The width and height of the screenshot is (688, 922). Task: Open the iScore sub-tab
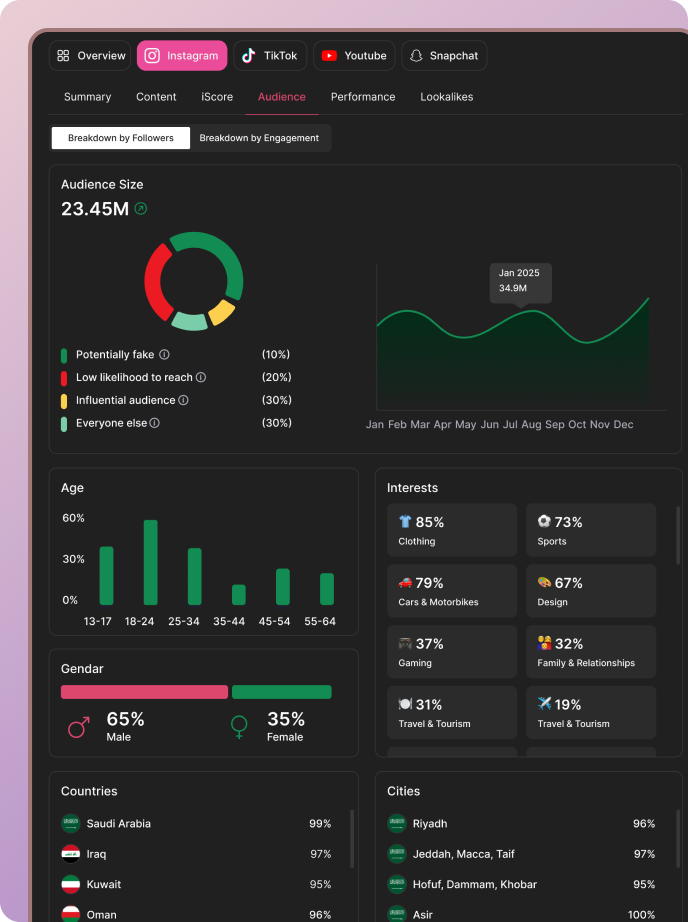click(217, 97)
